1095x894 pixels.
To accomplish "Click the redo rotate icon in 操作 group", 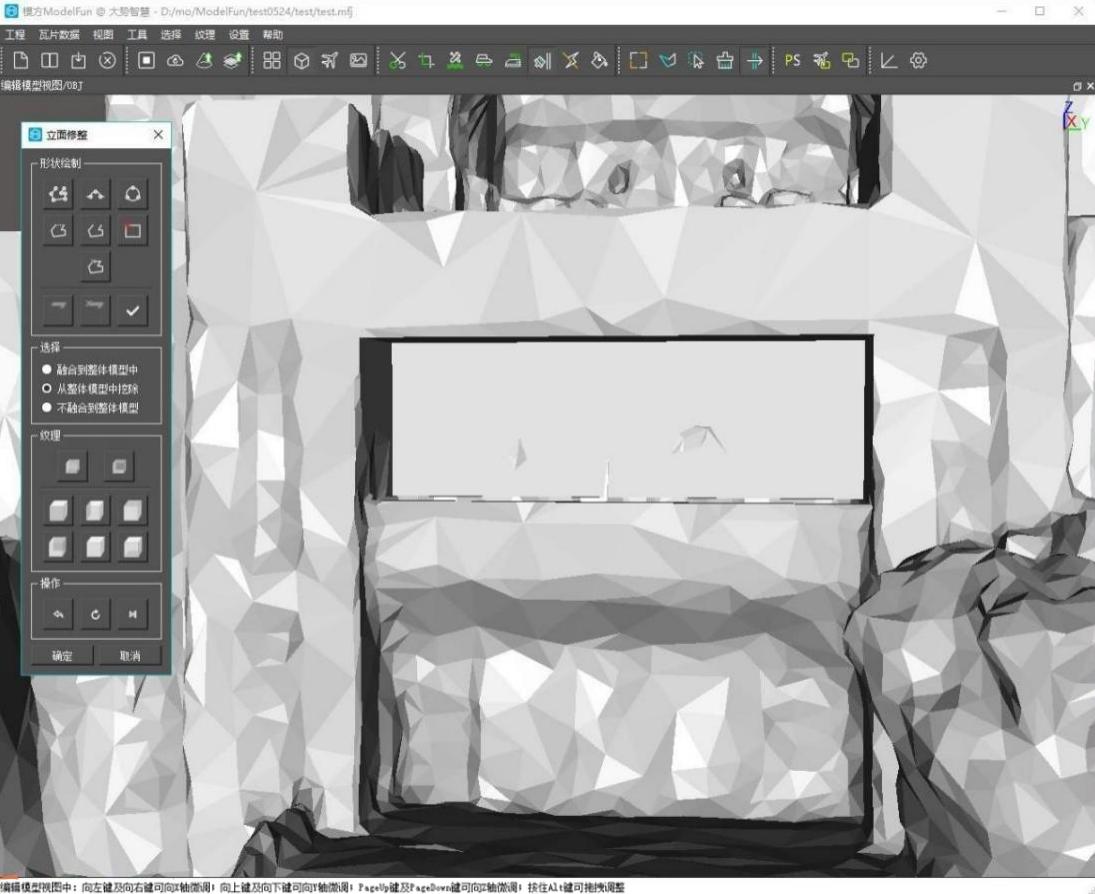I will click(95, 614).
